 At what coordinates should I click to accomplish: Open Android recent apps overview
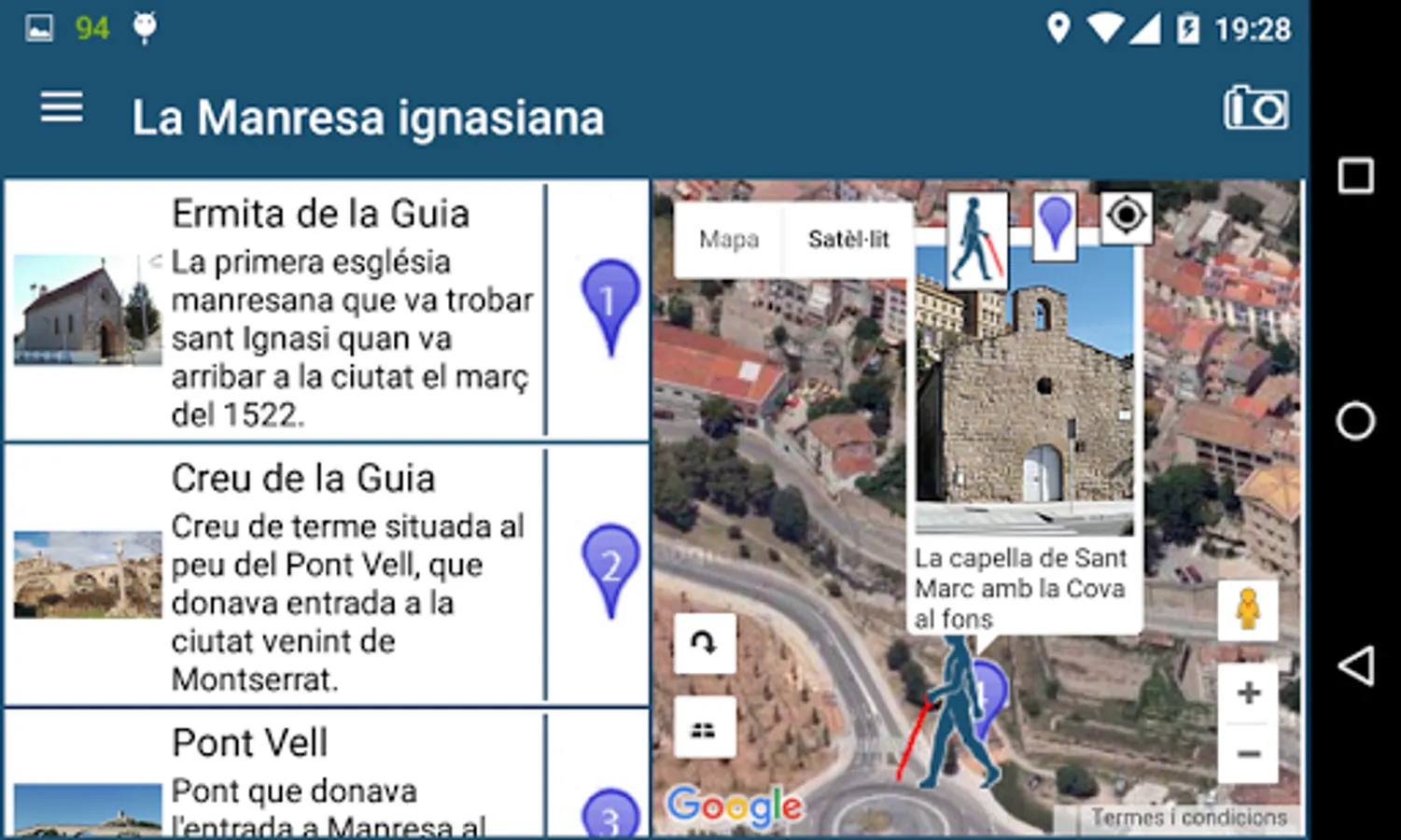[1355, 175]
